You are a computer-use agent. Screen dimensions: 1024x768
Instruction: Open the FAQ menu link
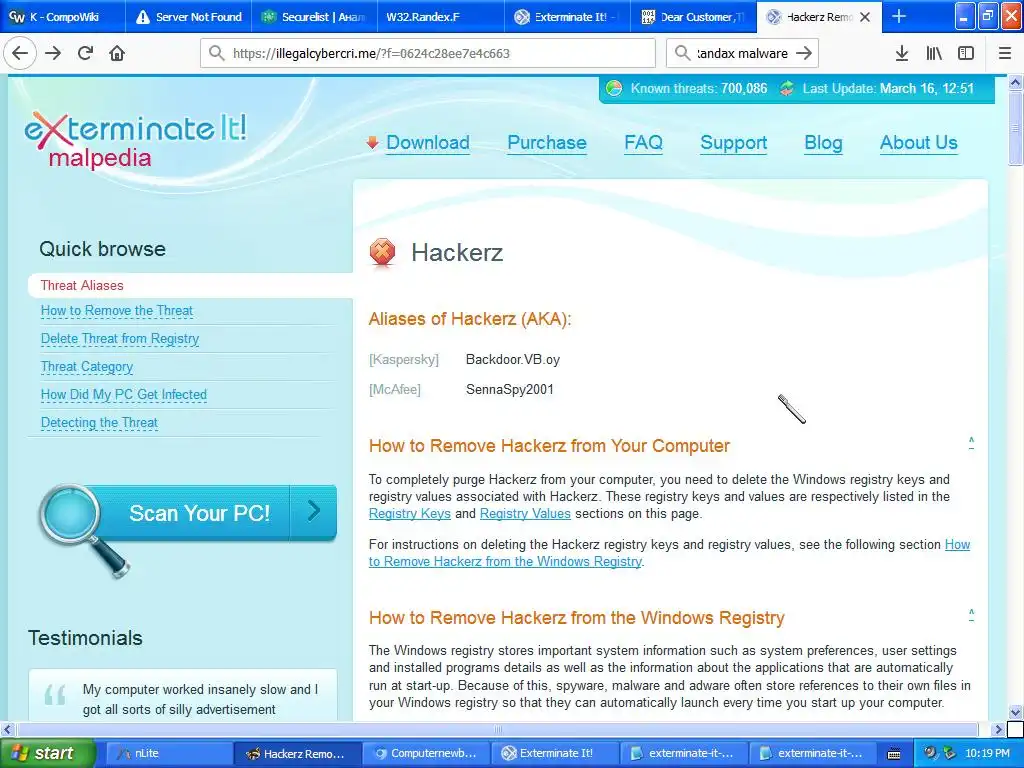coord(643,142)
